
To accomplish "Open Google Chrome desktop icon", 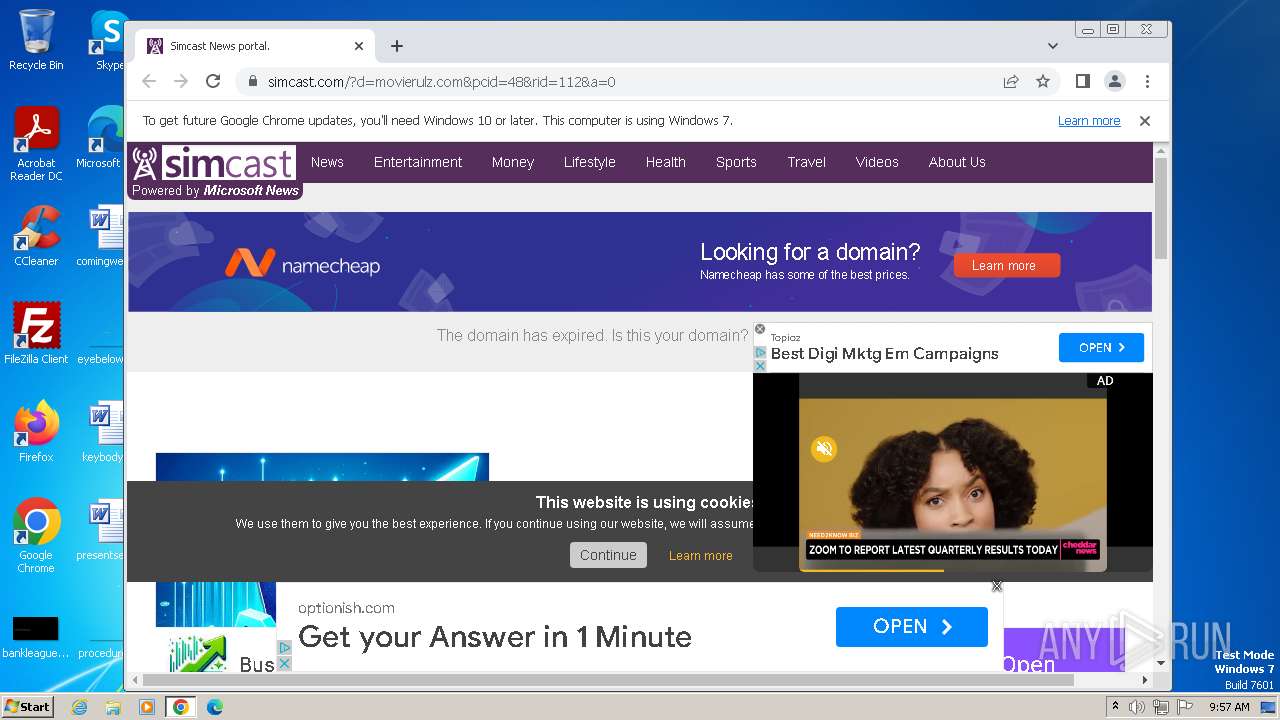I will [x=36, y=536].
